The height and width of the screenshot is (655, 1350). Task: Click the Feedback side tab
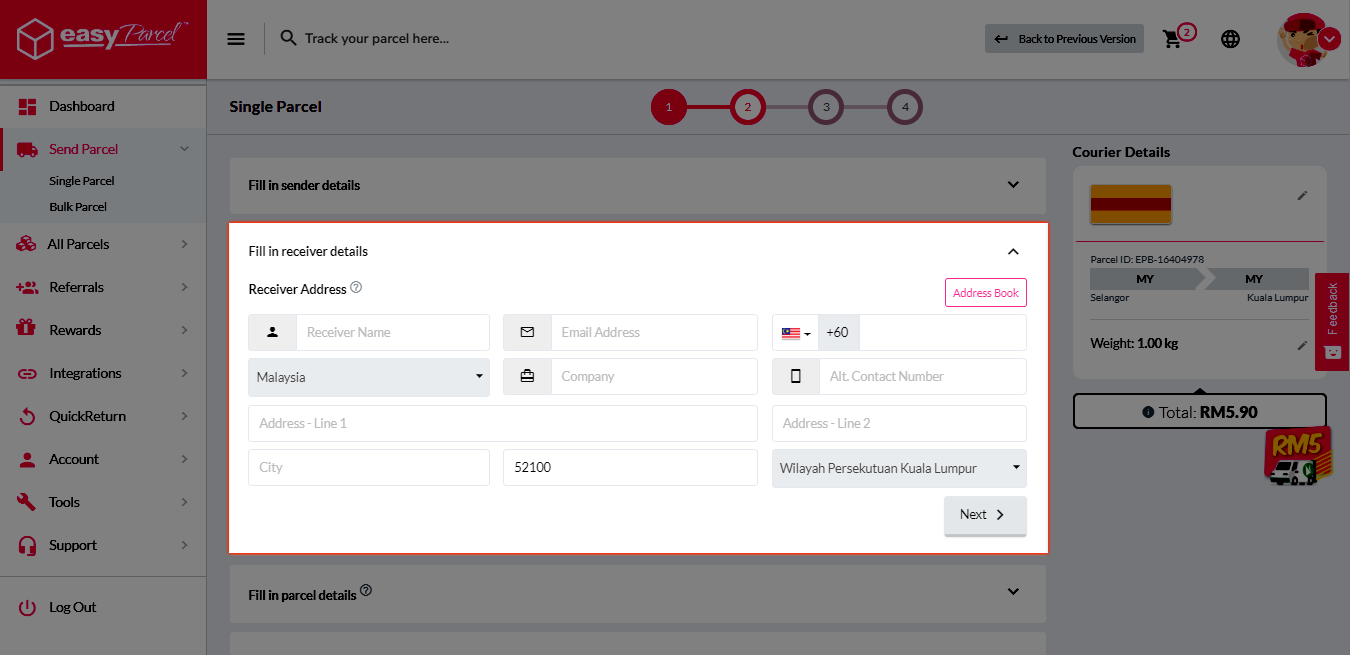[x=1331, y=321]
